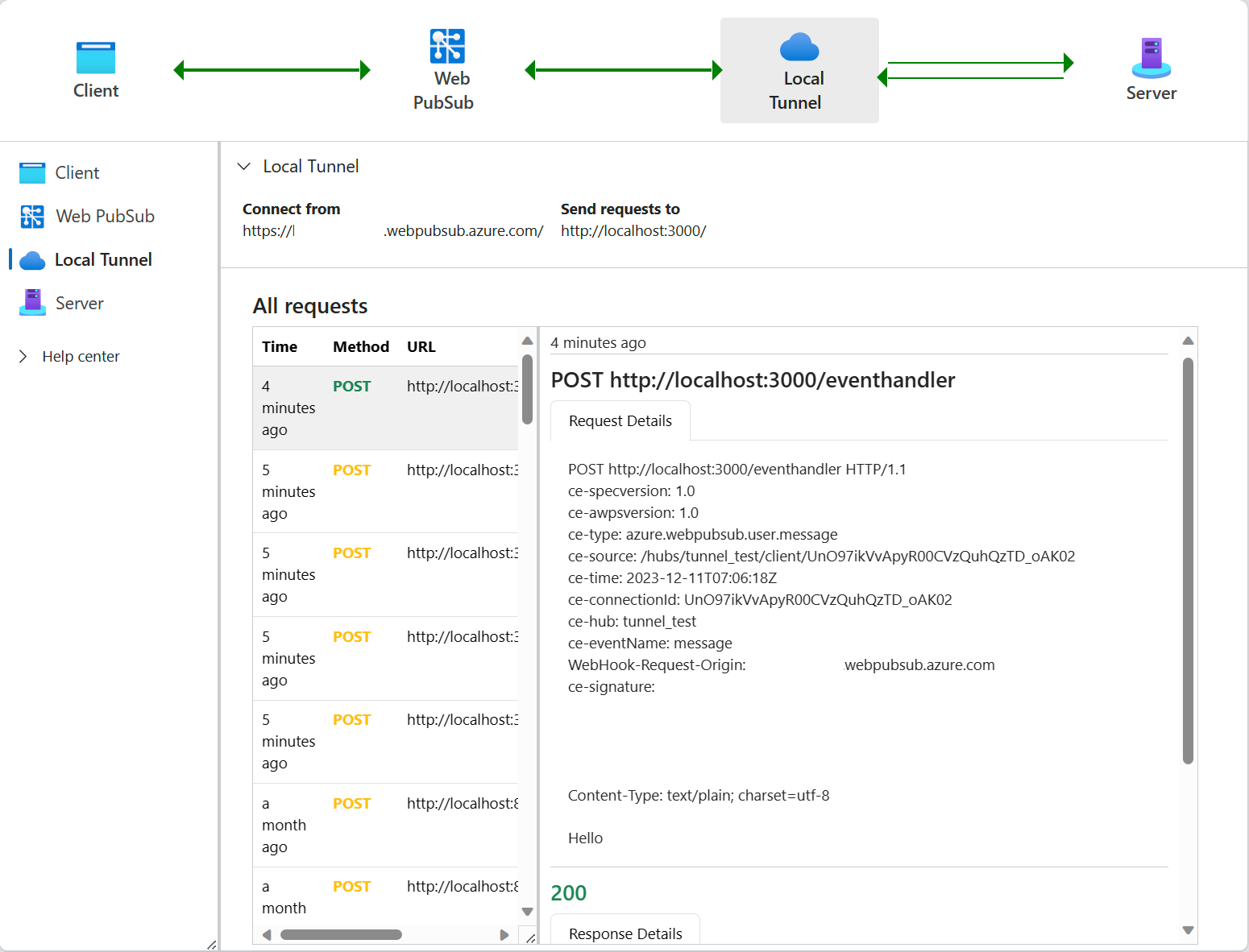The image size is (1249, 952).
Task: Click the 200 status code text
Action: coord(568,892)
